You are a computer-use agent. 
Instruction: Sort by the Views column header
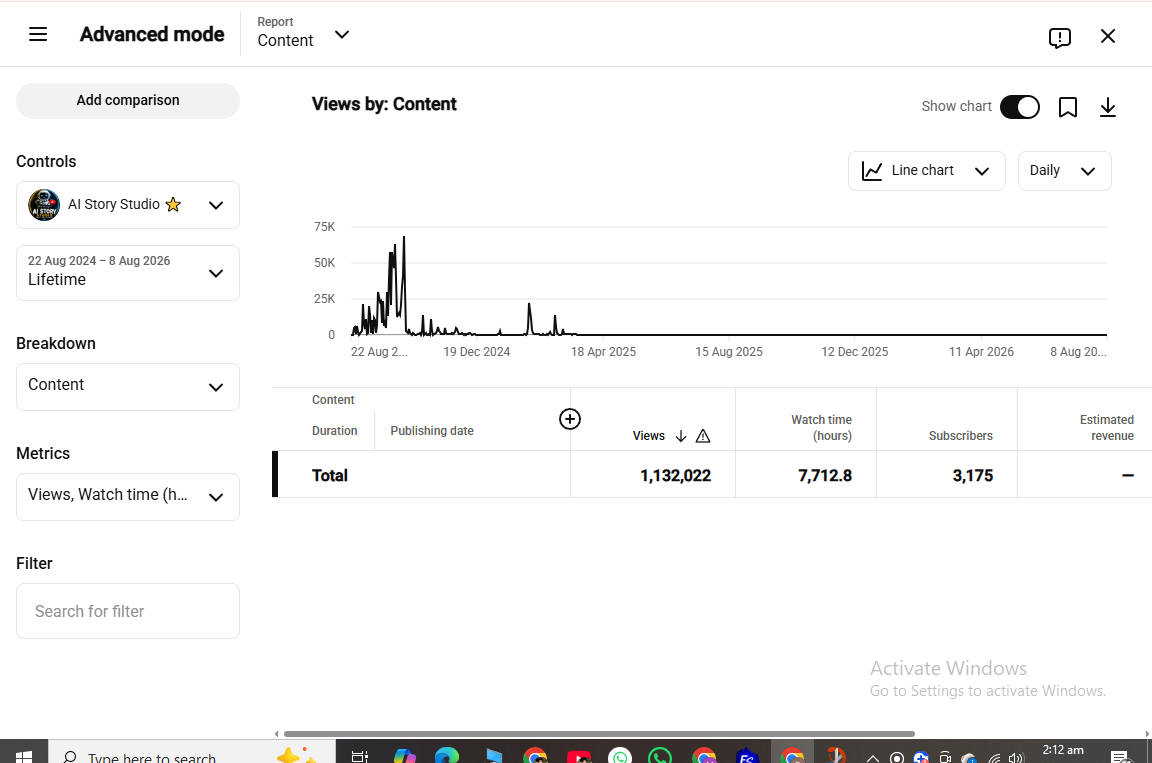(x=648, y=436)
